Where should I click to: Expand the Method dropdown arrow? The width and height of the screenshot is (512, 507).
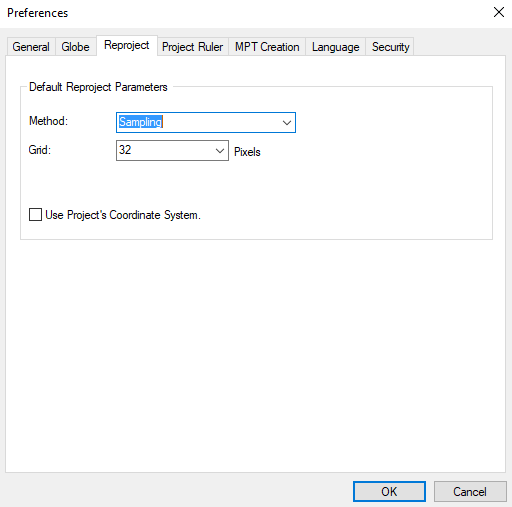click(x=287, y=123)
